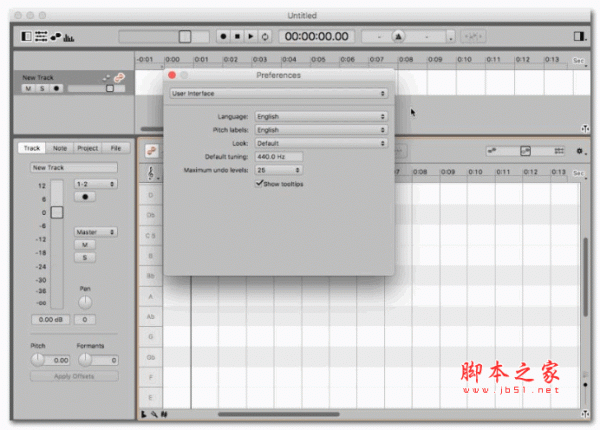
Task: Open the Look dropdown
Action: pyautogui.click(x=321, y=143)
